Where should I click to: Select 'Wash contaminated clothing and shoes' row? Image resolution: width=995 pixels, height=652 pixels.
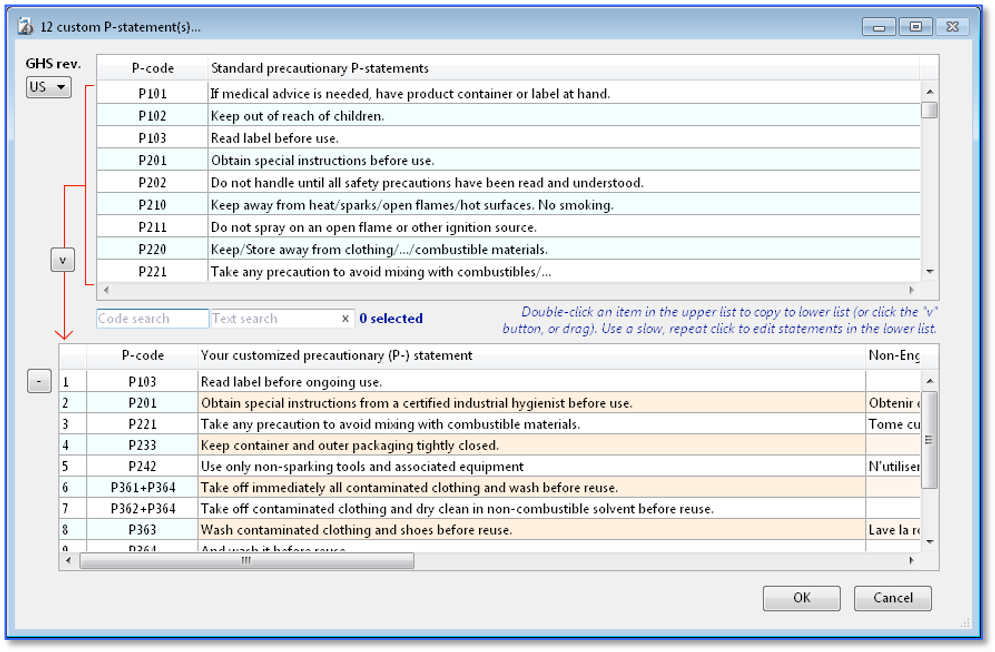[x=490, y=529]
